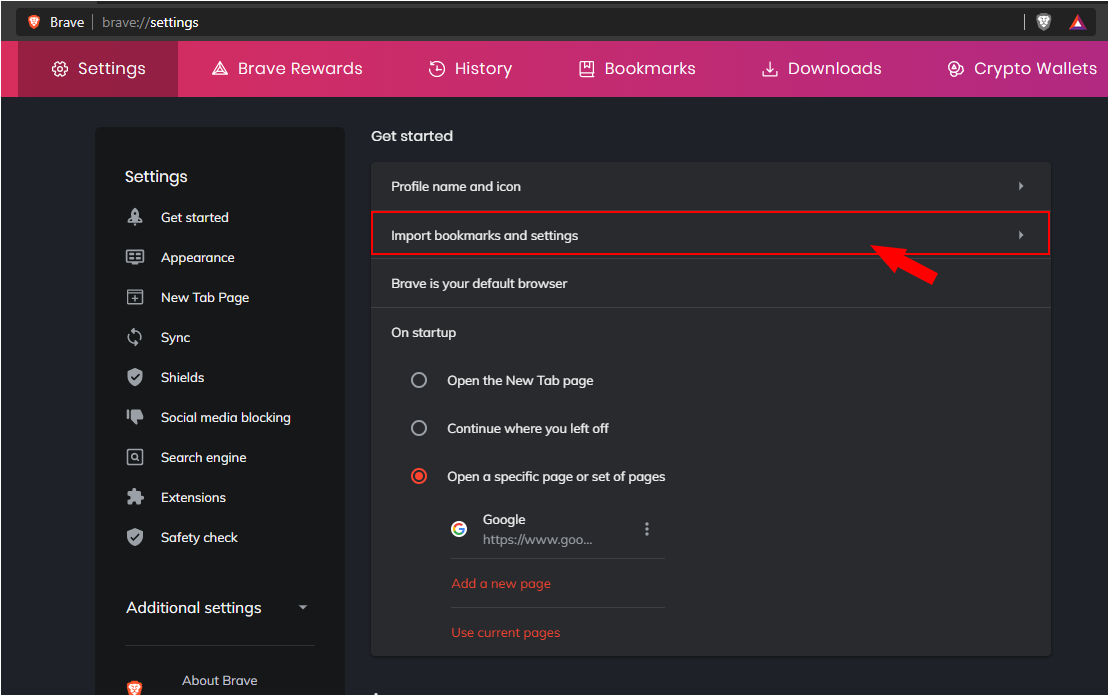Switch to the History tab
1109x696 pixels.
click(x=470, y=69)
